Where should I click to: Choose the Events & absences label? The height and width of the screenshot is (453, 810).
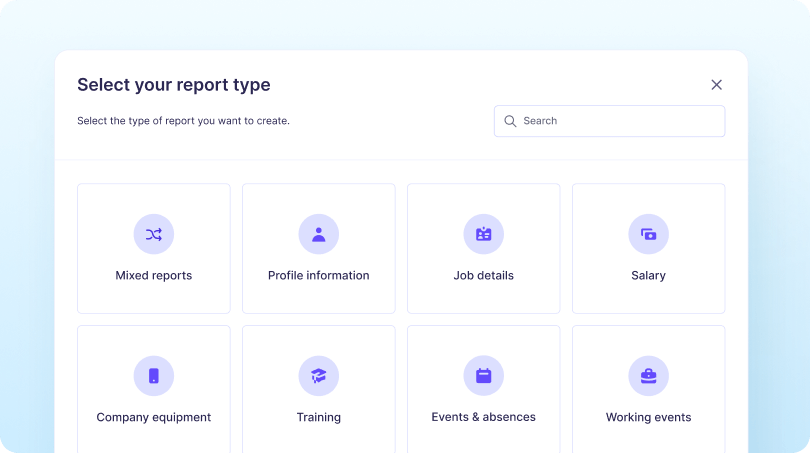pyautogui.click(x=483, y=417)
